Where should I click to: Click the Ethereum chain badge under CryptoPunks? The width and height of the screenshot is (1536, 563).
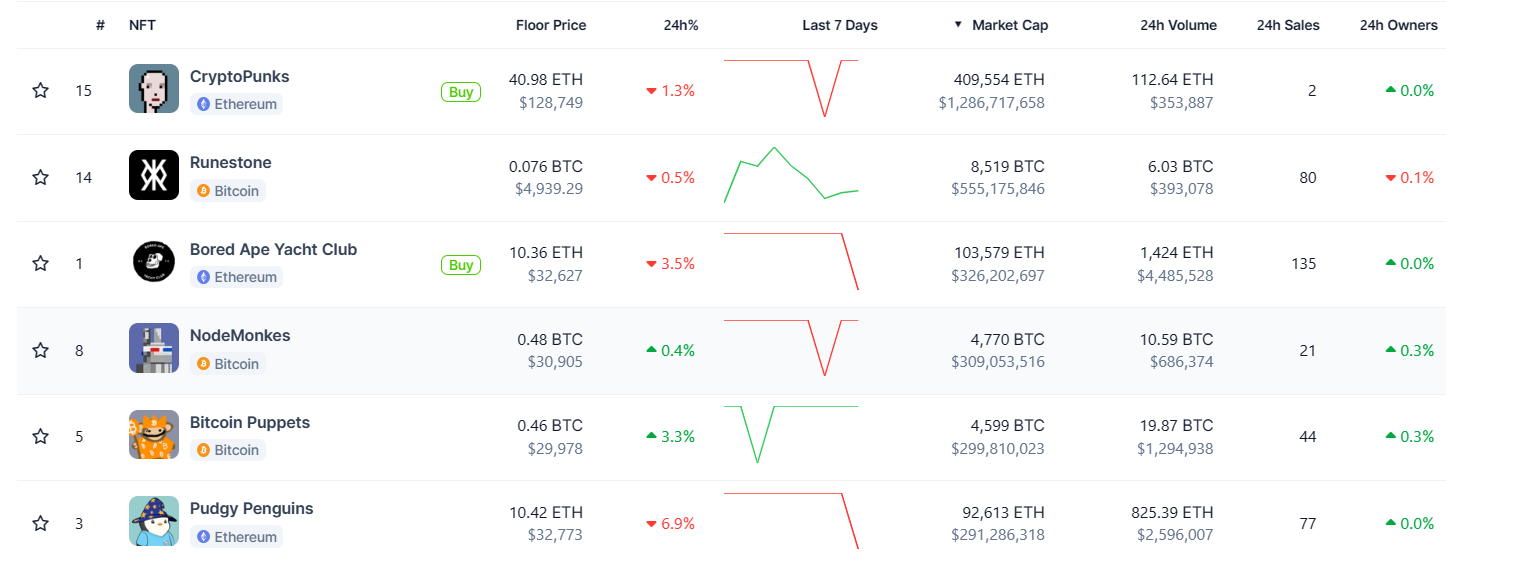[x=237, y=104]
